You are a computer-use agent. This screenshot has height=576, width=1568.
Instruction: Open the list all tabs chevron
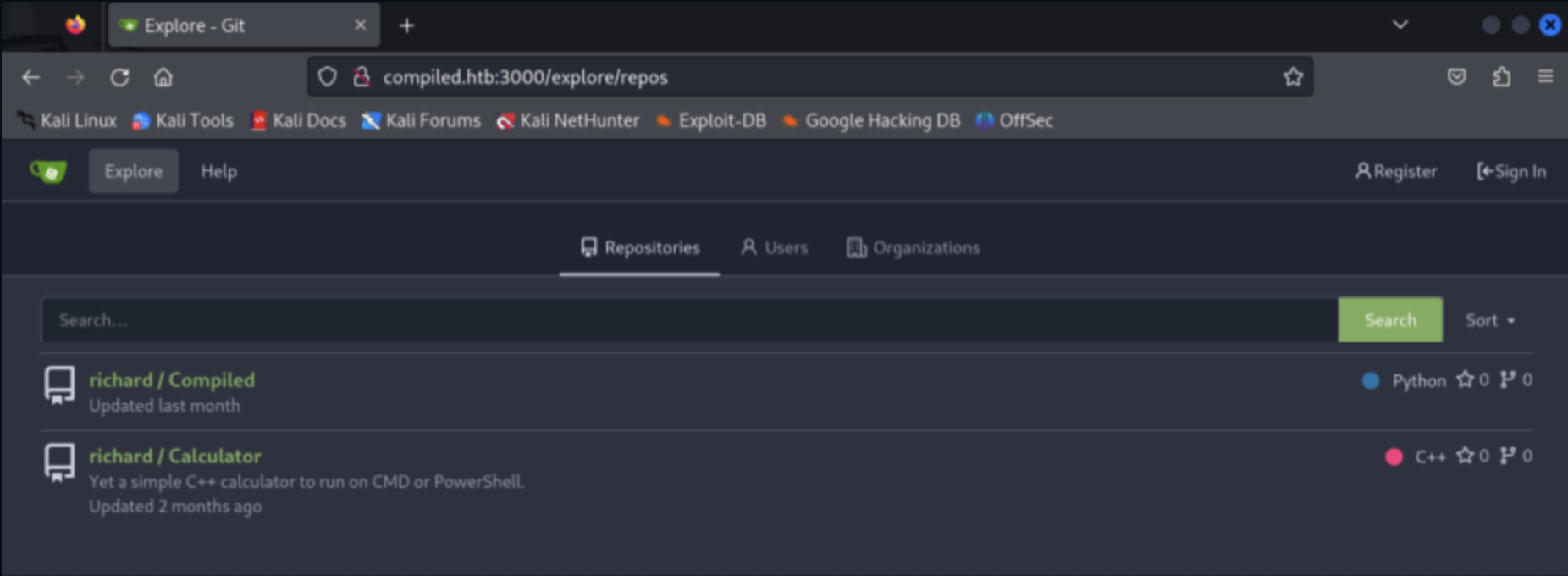[1400, 25]
